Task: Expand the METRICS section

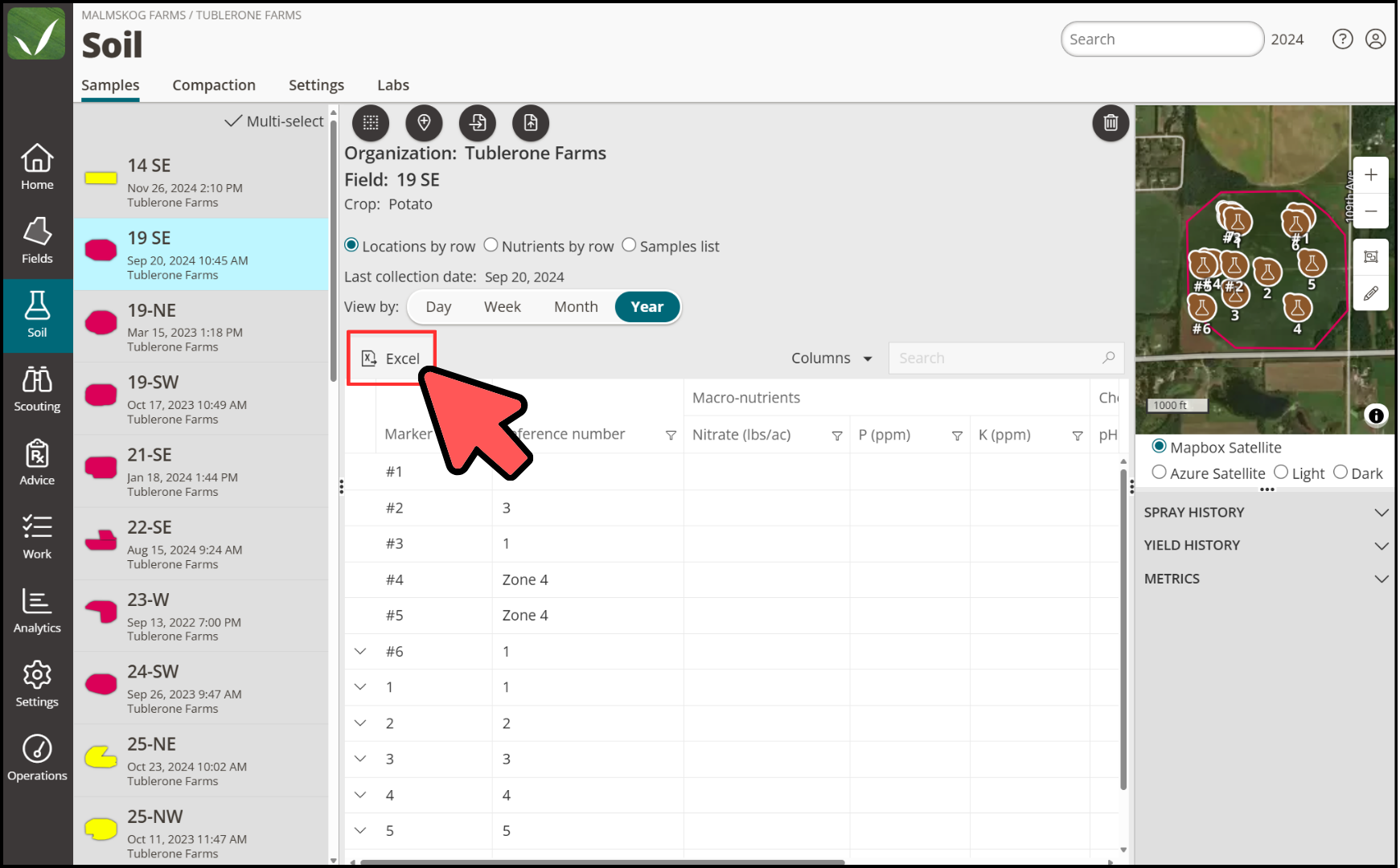Action: 1266,579
